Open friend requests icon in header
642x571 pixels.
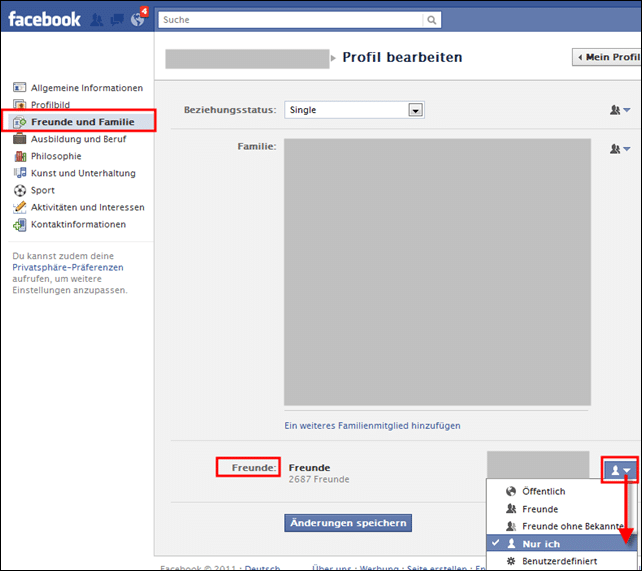97,20
